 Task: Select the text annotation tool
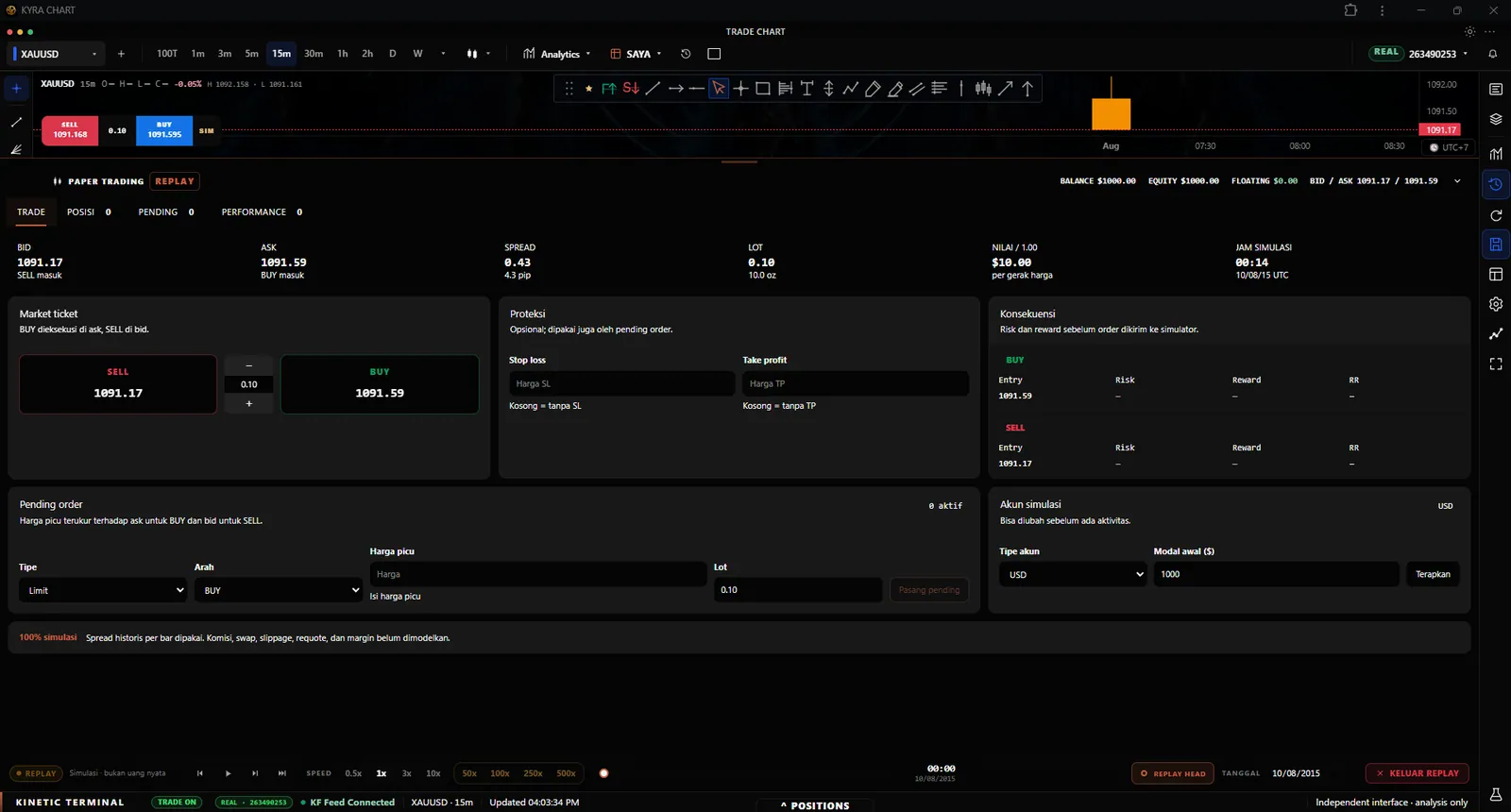tap(806, 89)
